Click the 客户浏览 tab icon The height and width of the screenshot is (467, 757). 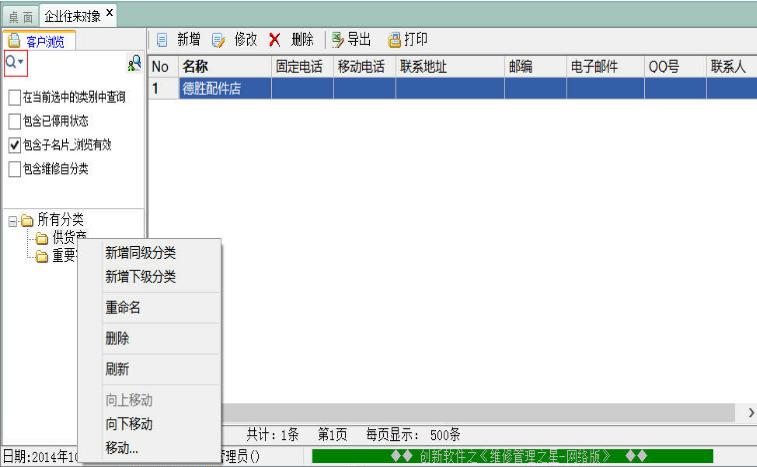(x=14, y=41)
